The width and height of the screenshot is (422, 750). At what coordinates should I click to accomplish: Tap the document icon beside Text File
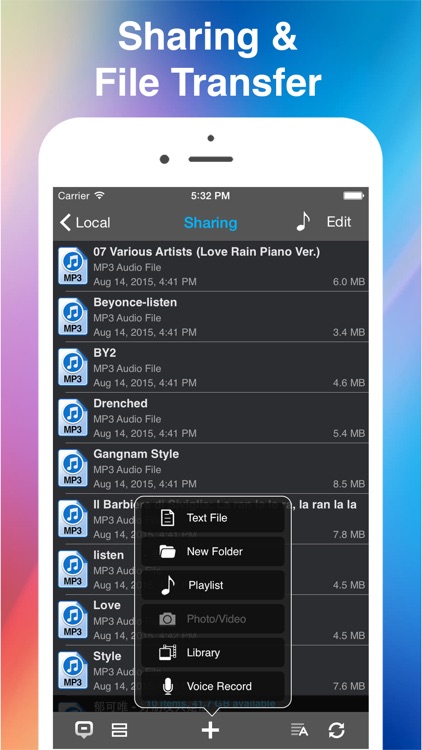167,518
